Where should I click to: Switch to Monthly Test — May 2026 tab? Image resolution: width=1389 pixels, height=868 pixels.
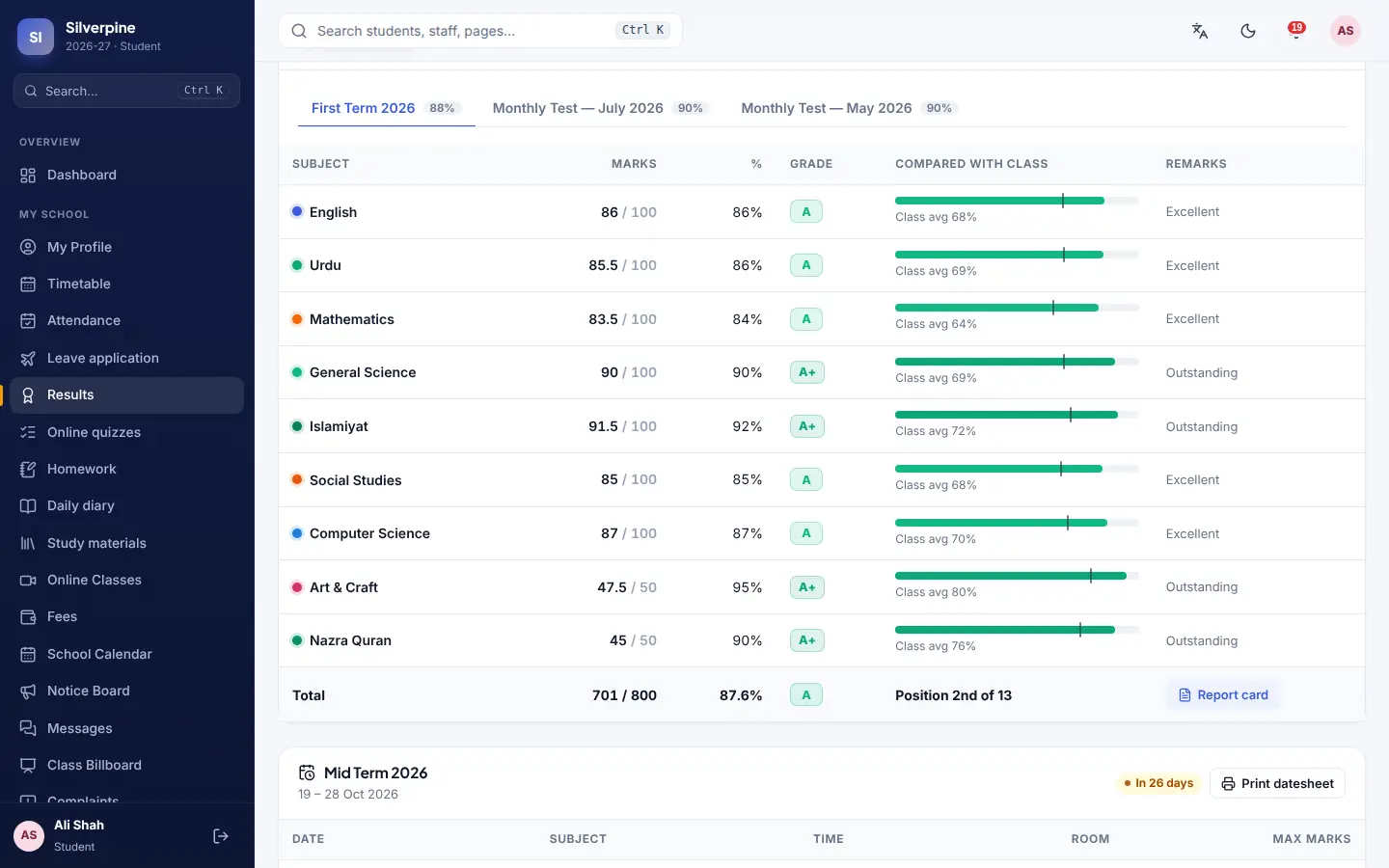coord(849,108)
